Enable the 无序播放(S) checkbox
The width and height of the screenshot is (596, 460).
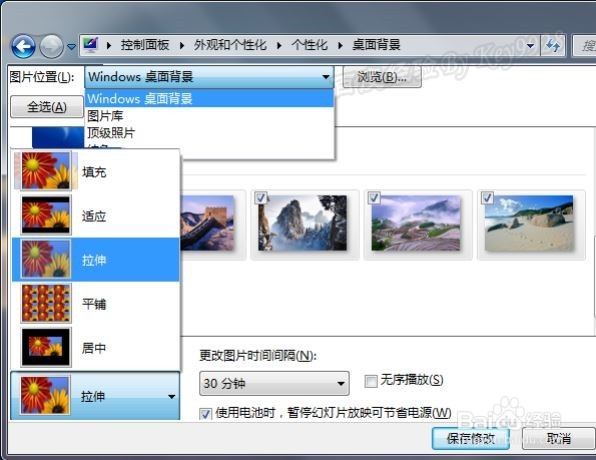click(x=371, y=381)
